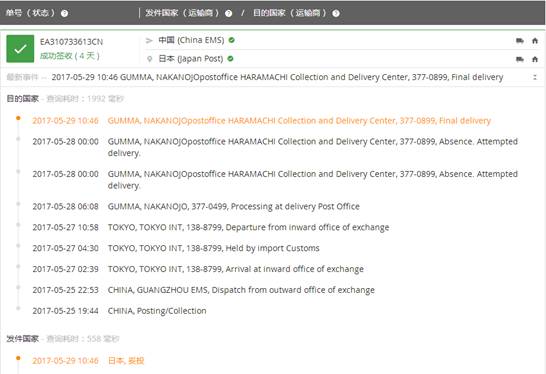Click the help icon next to 目的国家（运输商）

click(x=336, y=13)
